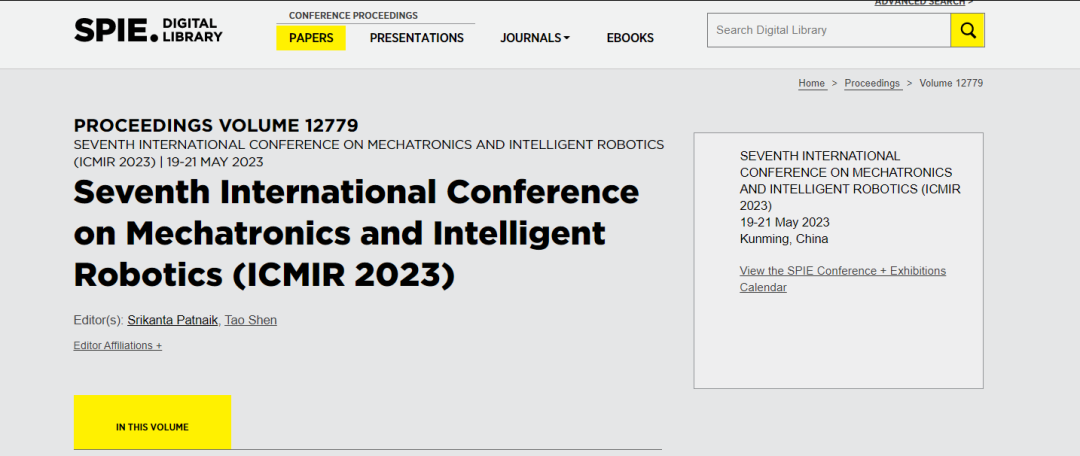Go to Home breadcrumb
The width and height of the screenshot is (1080, 456).
(812, 83)
